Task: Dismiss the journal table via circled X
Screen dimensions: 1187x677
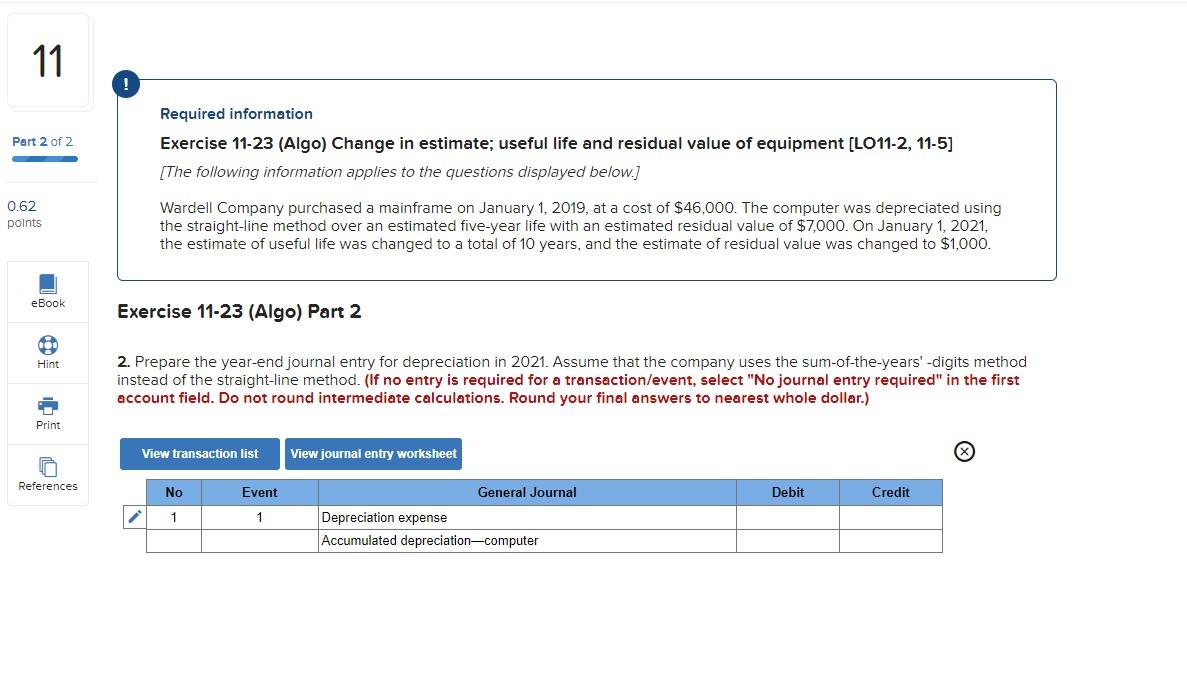Action: [x=963, y=452]
